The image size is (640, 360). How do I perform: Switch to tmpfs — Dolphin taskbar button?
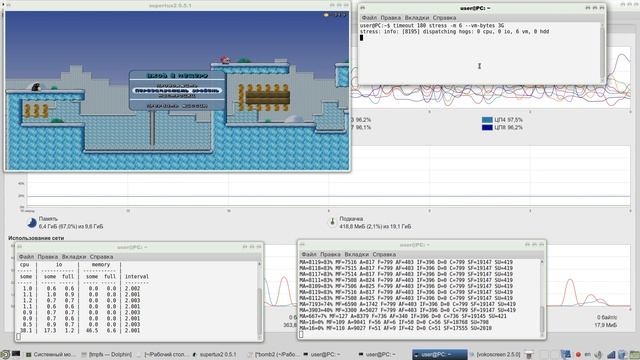pyautogui.click(x=107, y=355)
